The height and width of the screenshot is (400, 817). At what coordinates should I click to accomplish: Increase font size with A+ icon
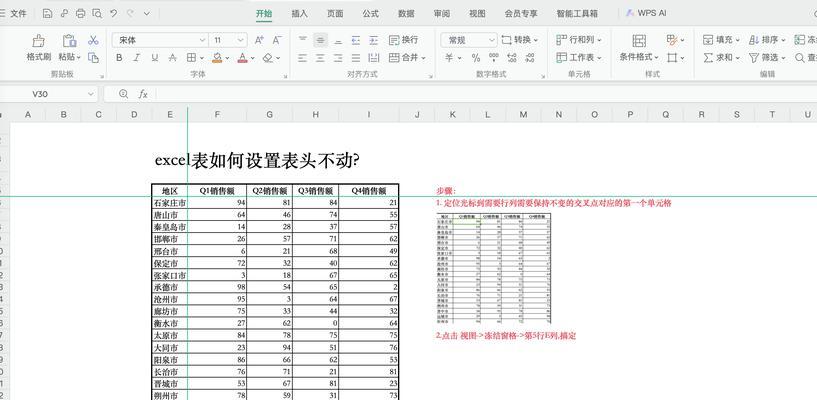259,40
